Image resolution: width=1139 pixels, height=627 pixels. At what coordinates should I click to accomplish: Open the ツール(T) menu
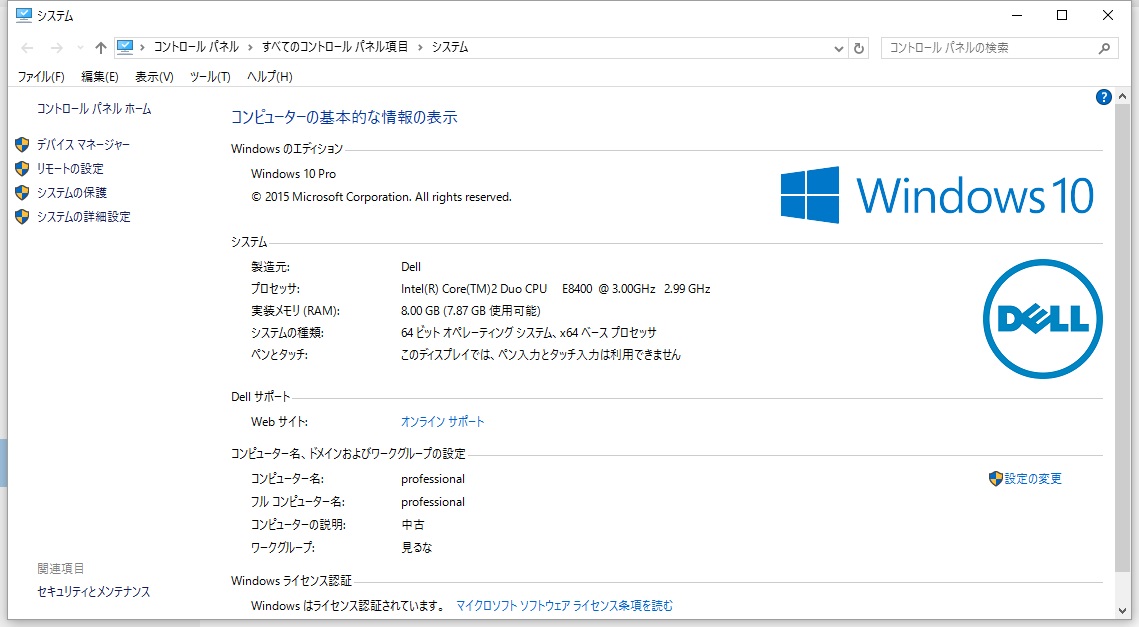(x=210, y=76)
